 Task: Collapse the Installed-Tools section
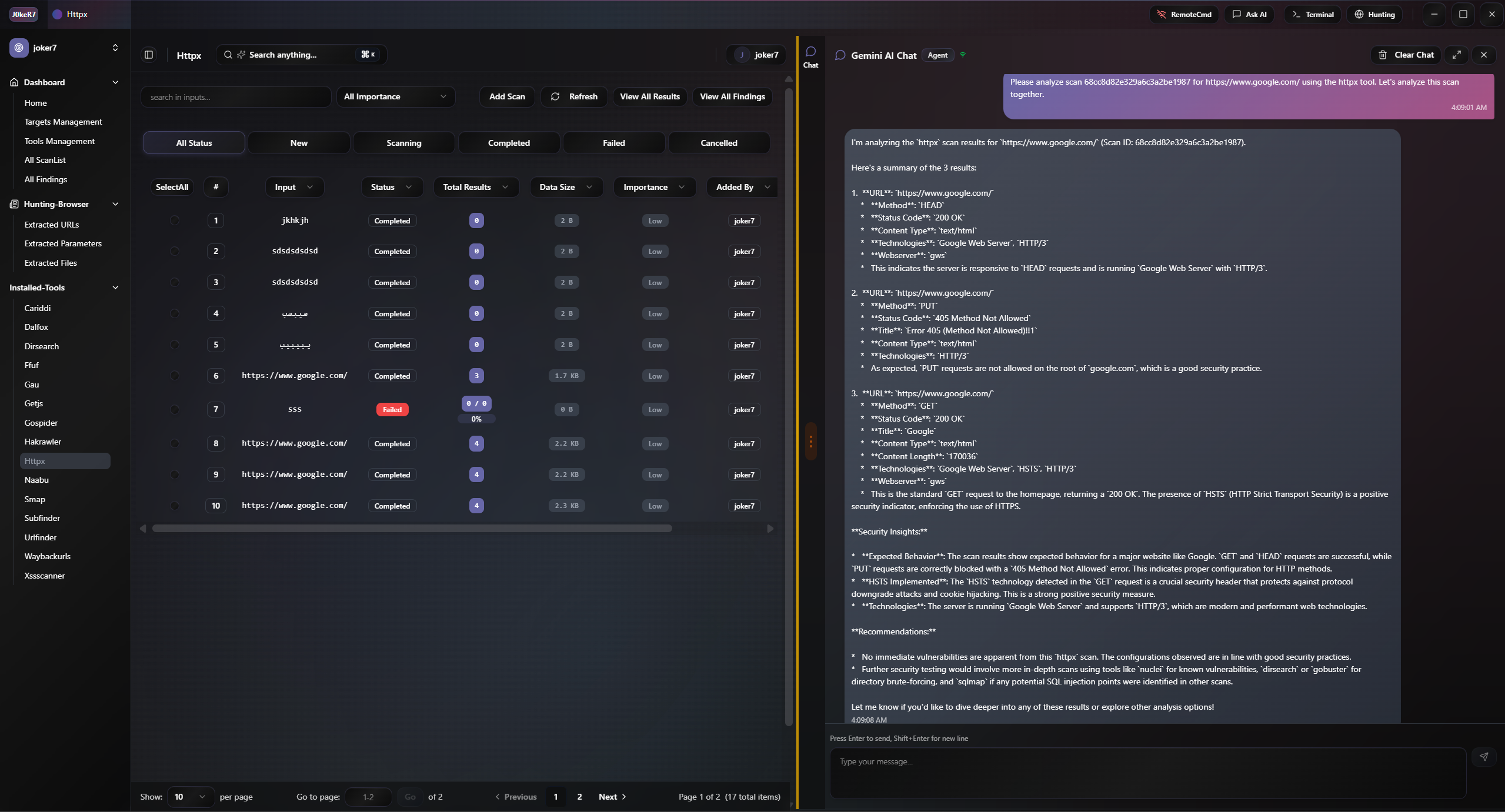[x=115, y=288]
